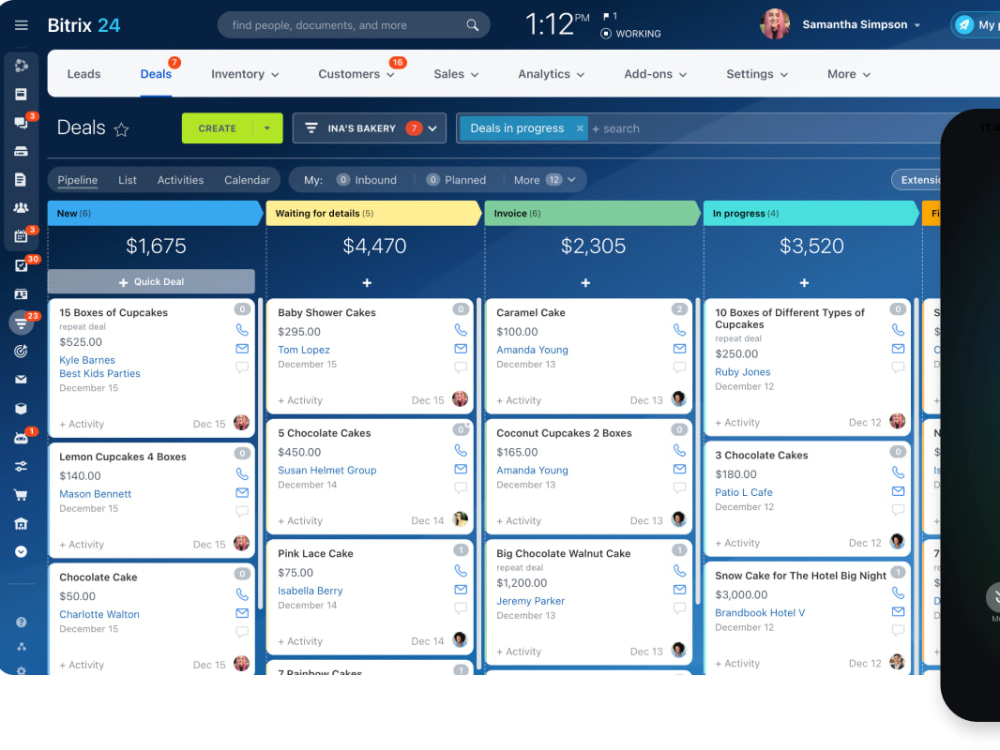Open help question mark sidebar icon
This screenshot has width=1000, height=750.
pos(21,622)
